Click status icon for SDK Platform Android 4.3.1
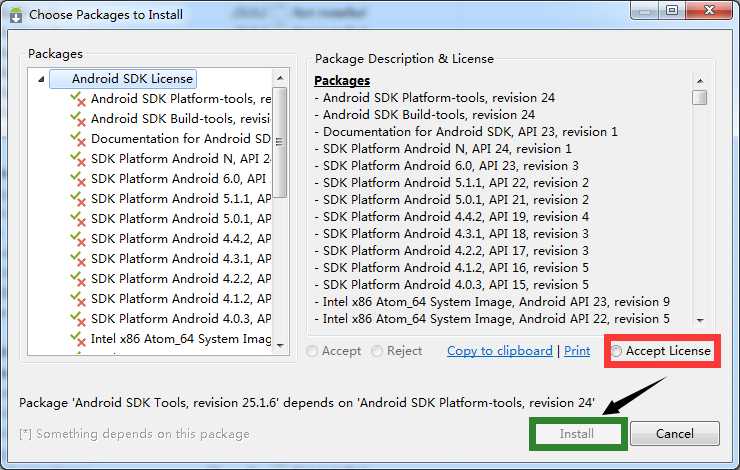740x470 pixels. [77, 260]
